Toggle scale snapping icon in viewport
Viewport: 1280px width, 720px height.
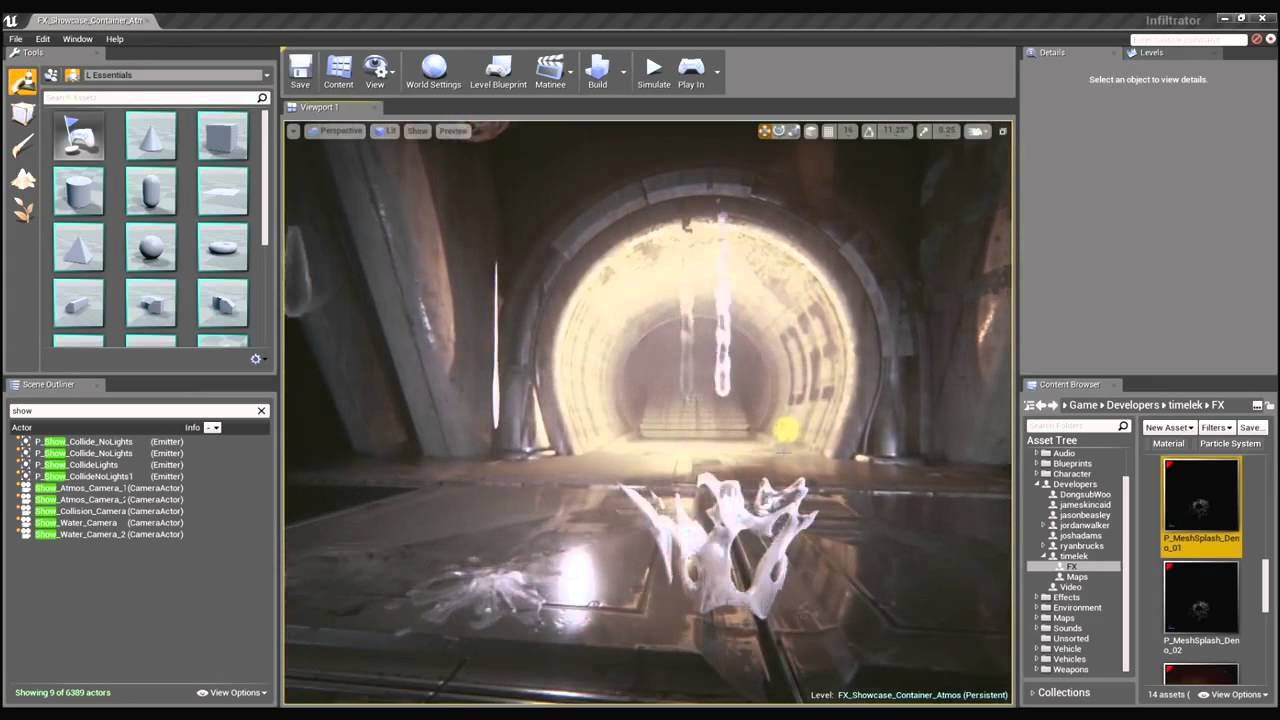coord(923,131)
